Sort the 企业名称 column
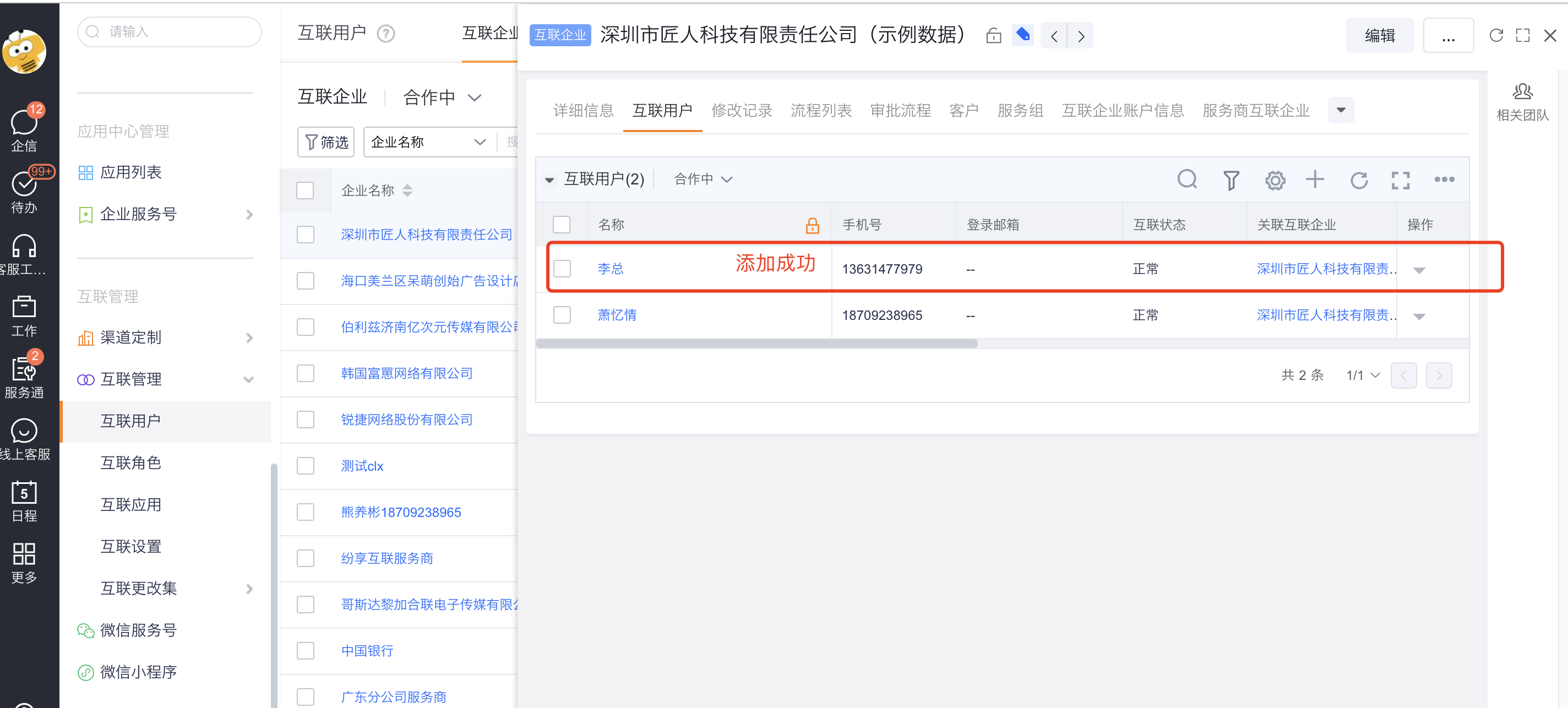The image size is (1568, 708). 407,190
